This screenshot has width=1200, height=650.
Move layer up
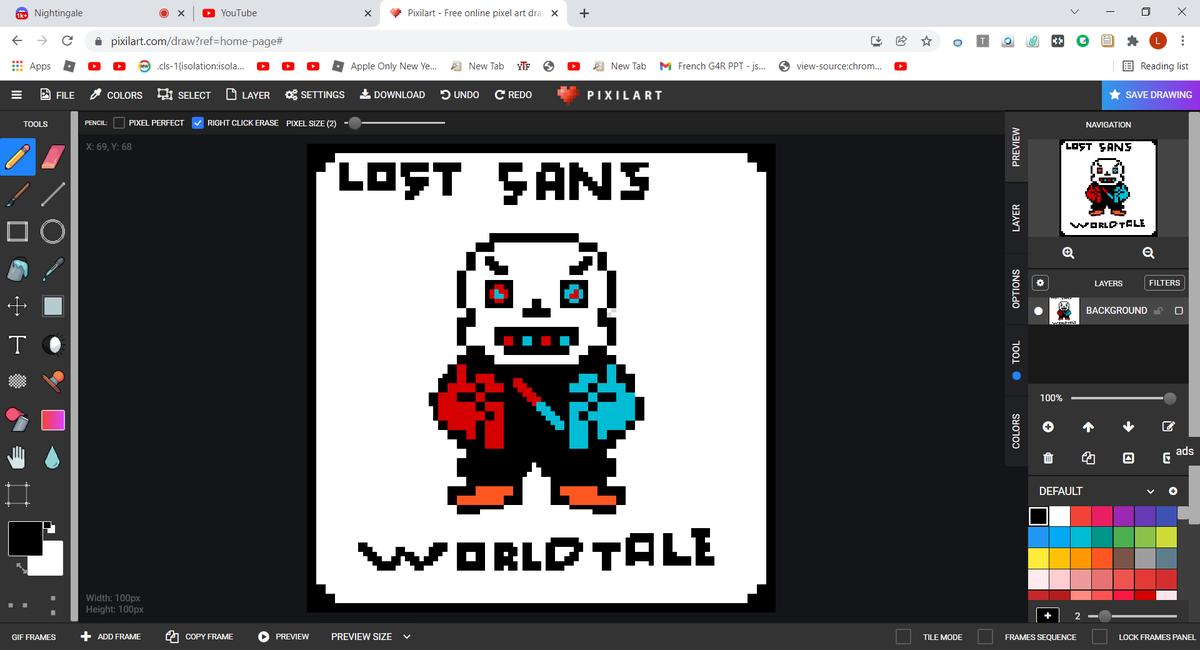[1089, 427]
